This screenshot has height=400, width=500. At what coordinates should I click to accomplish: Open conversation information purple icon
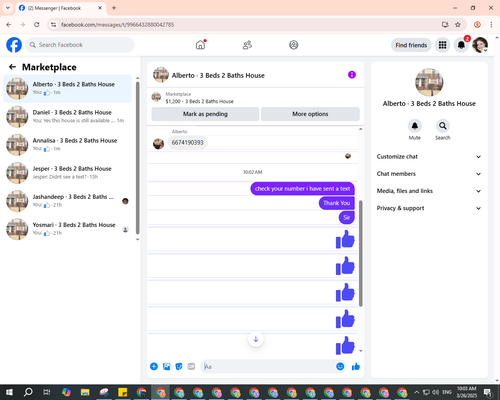pyautogui.click(x=352, y=75)
